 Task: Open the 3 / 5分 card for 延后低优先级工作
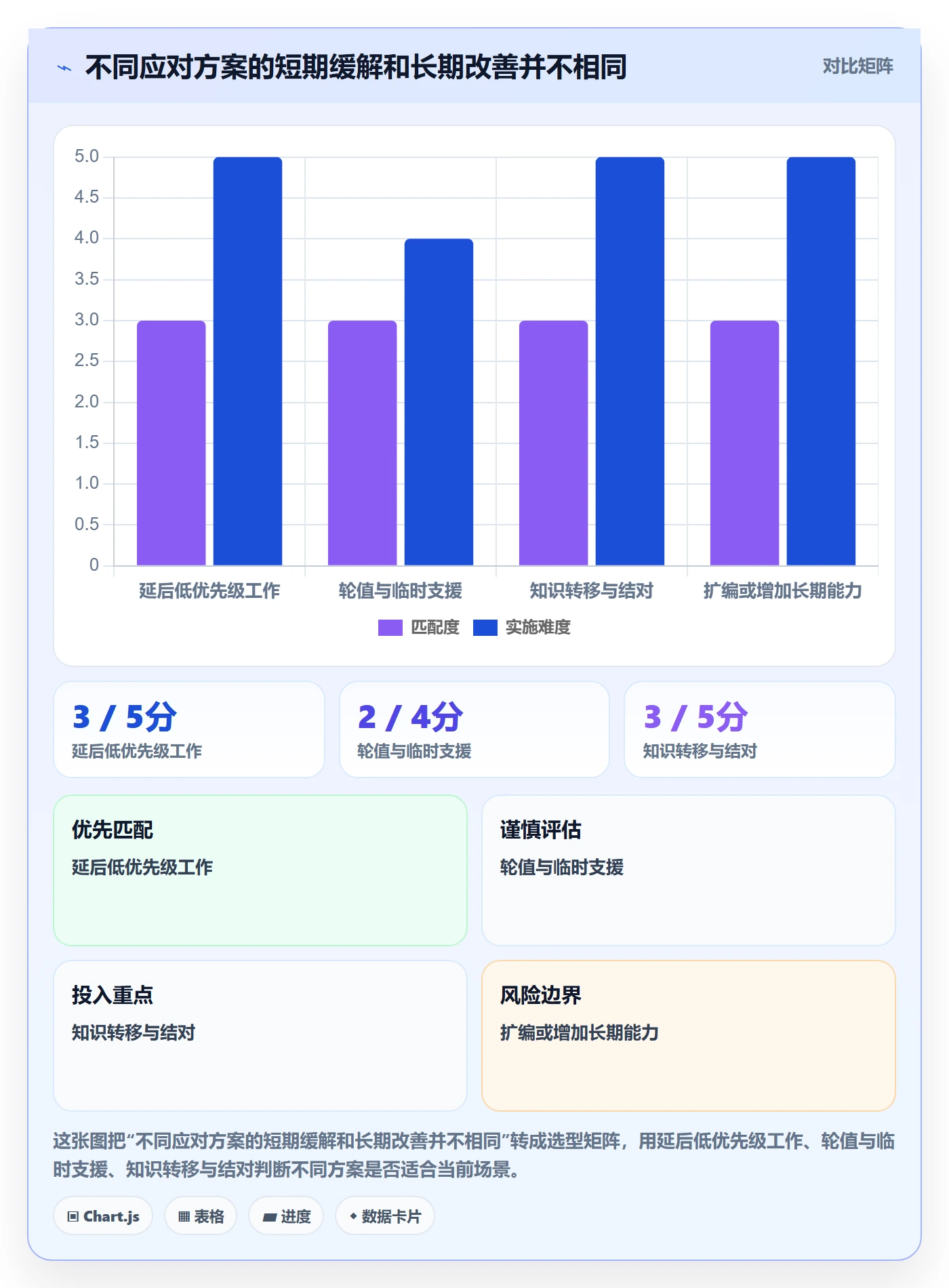(189, 729)
